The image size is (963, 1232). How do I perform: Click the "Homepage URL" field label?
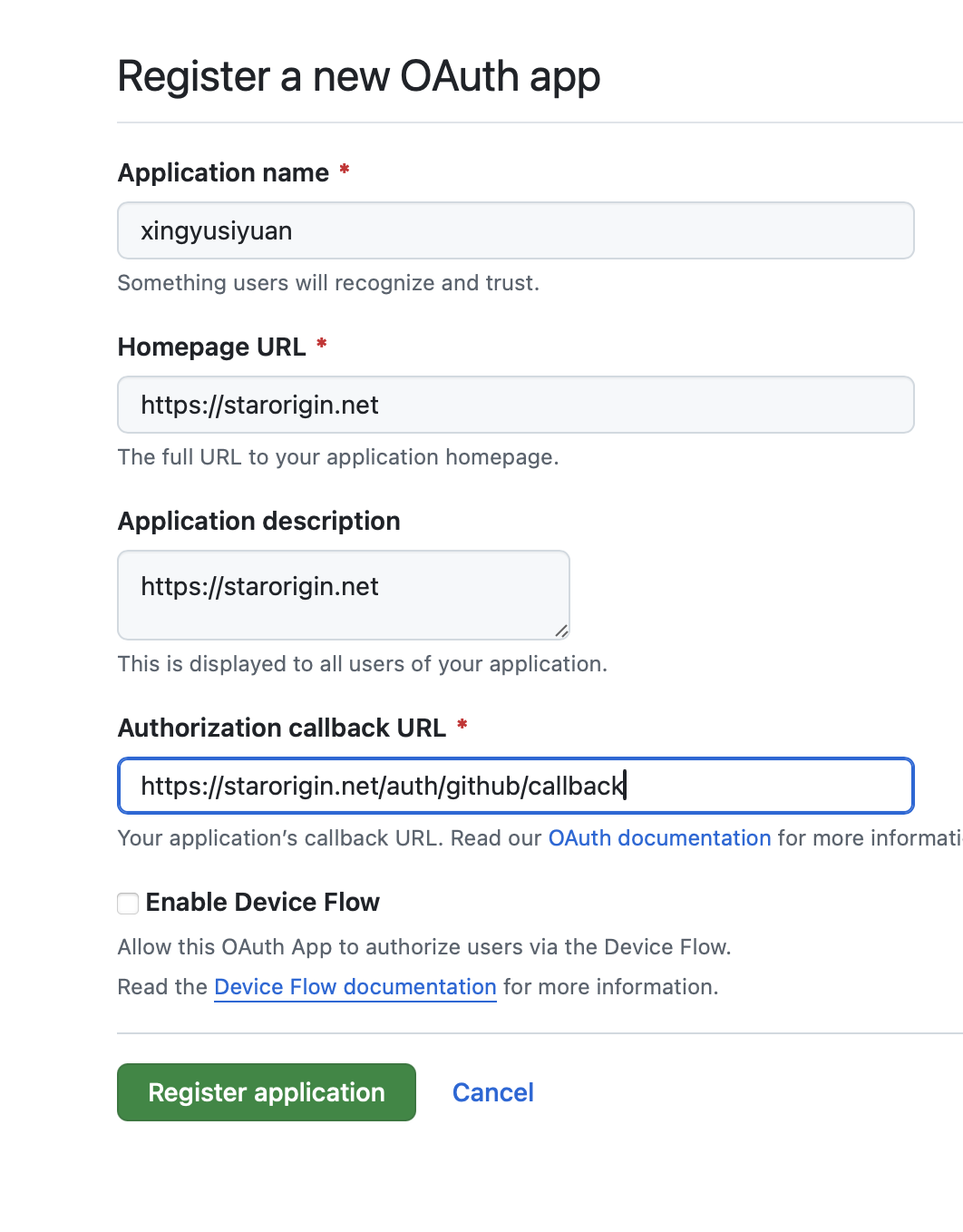211,347
